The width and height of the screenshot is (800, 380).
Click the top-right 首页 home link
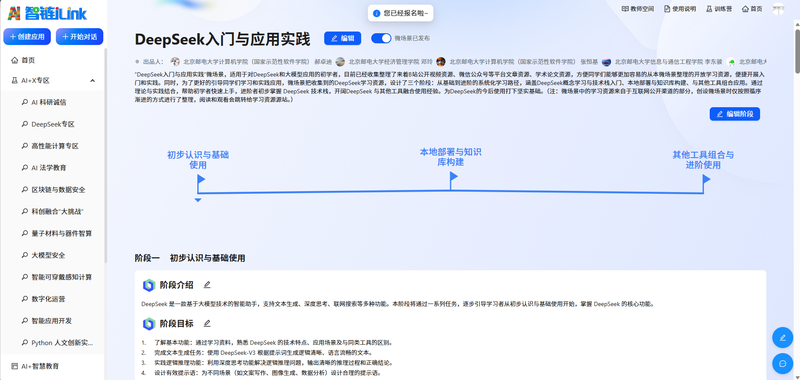(x=753, y=9)
